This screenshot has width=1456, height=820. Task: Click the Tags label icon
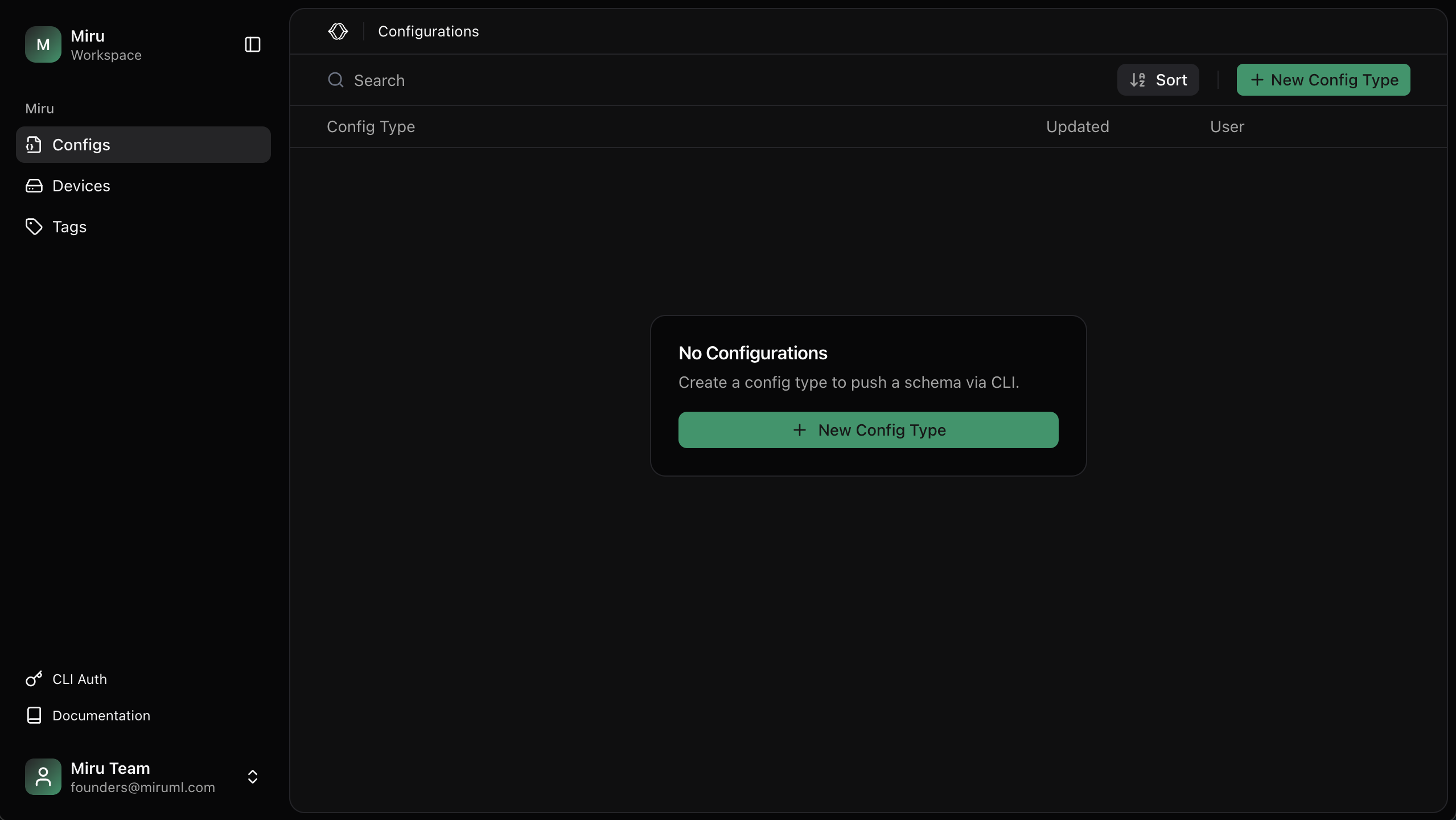[34, 227]
